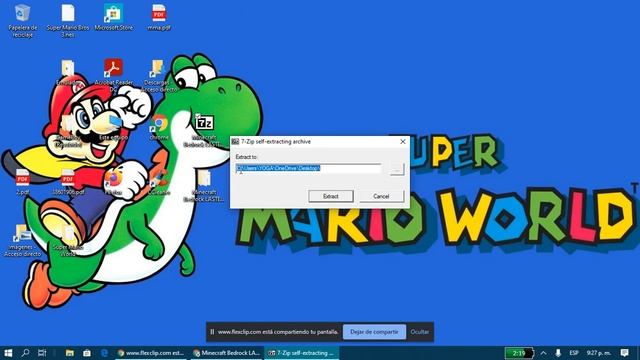Expand hidden system tray icons chevron
Image resolution: width=640 pixels, height=360 pixels.
point(543,353)
